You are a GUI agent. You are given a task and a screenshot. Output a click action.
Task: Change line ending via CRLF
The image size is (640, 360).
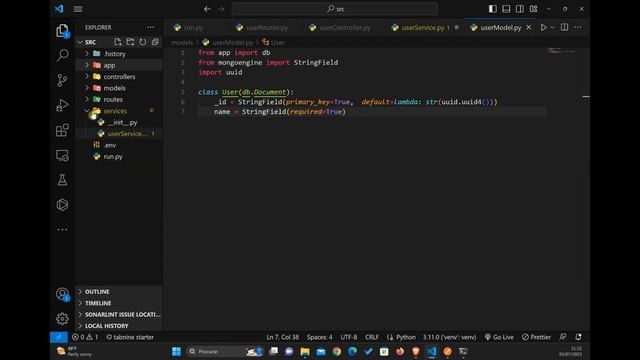coord(372,337)
